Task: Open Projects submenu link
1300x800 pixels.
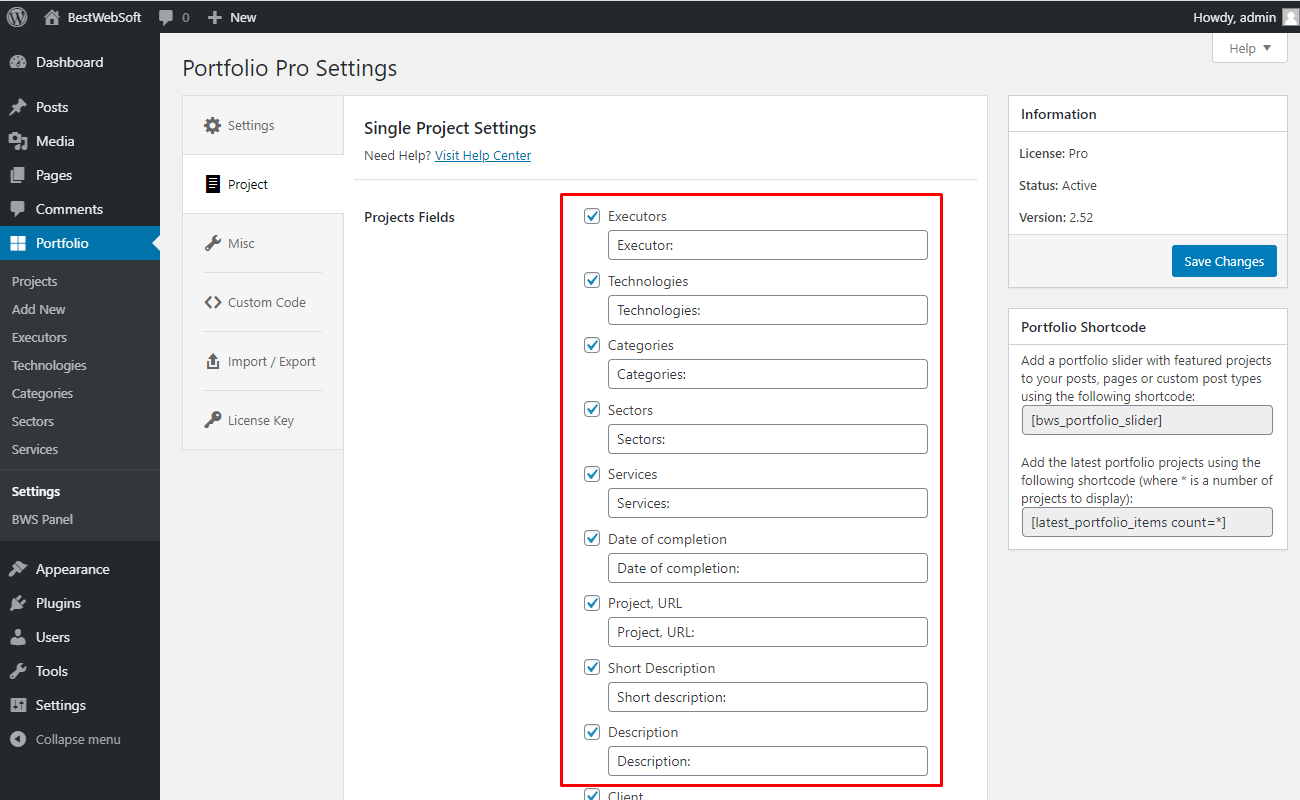Action: [35, 281]
